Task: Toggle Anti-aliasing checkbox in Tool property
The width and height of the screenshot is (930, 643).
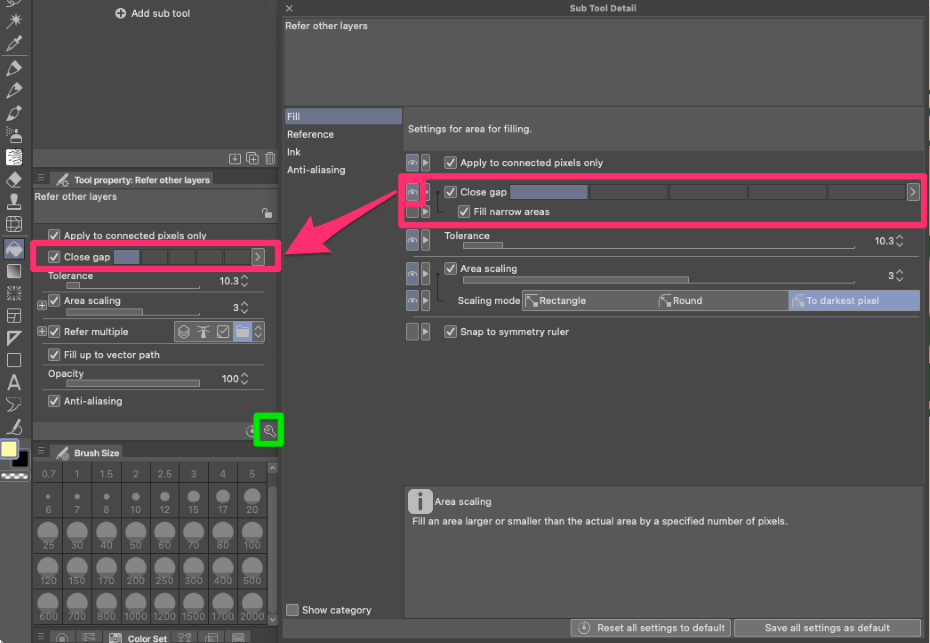Action: click(x=54, y=401)
